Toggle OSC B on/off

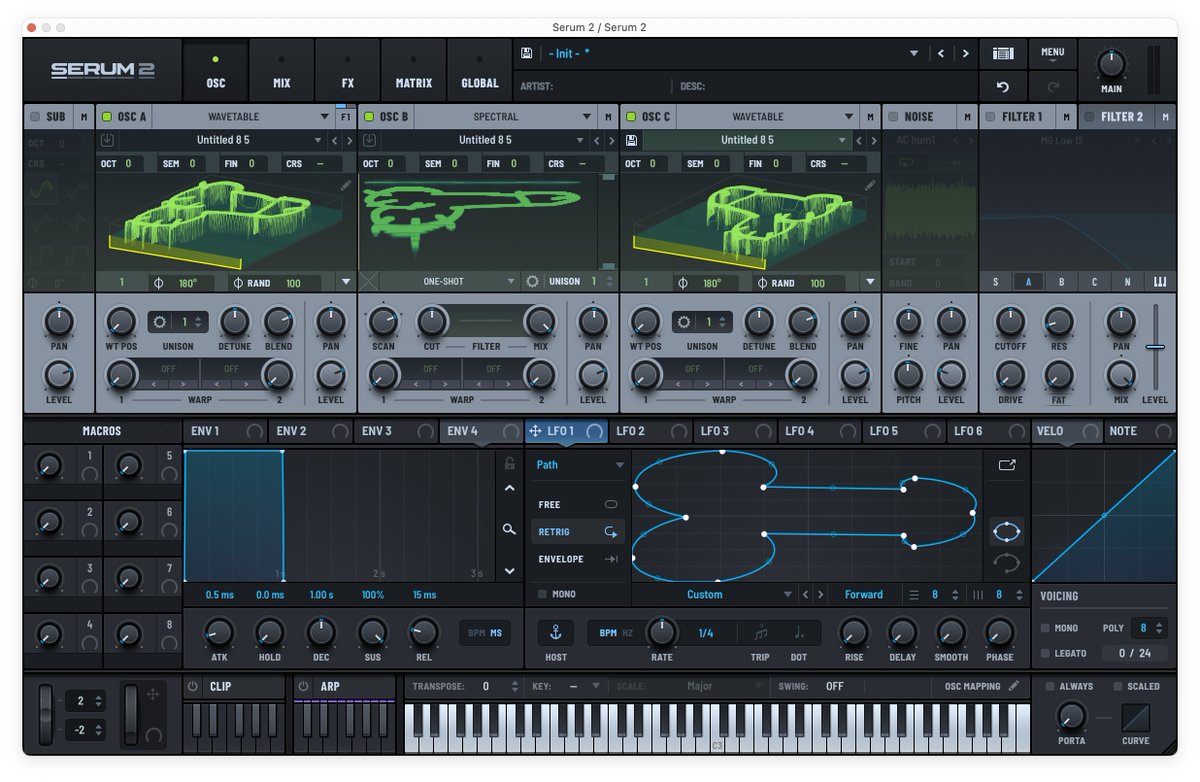pyautogui.click(x=369, y=117)
